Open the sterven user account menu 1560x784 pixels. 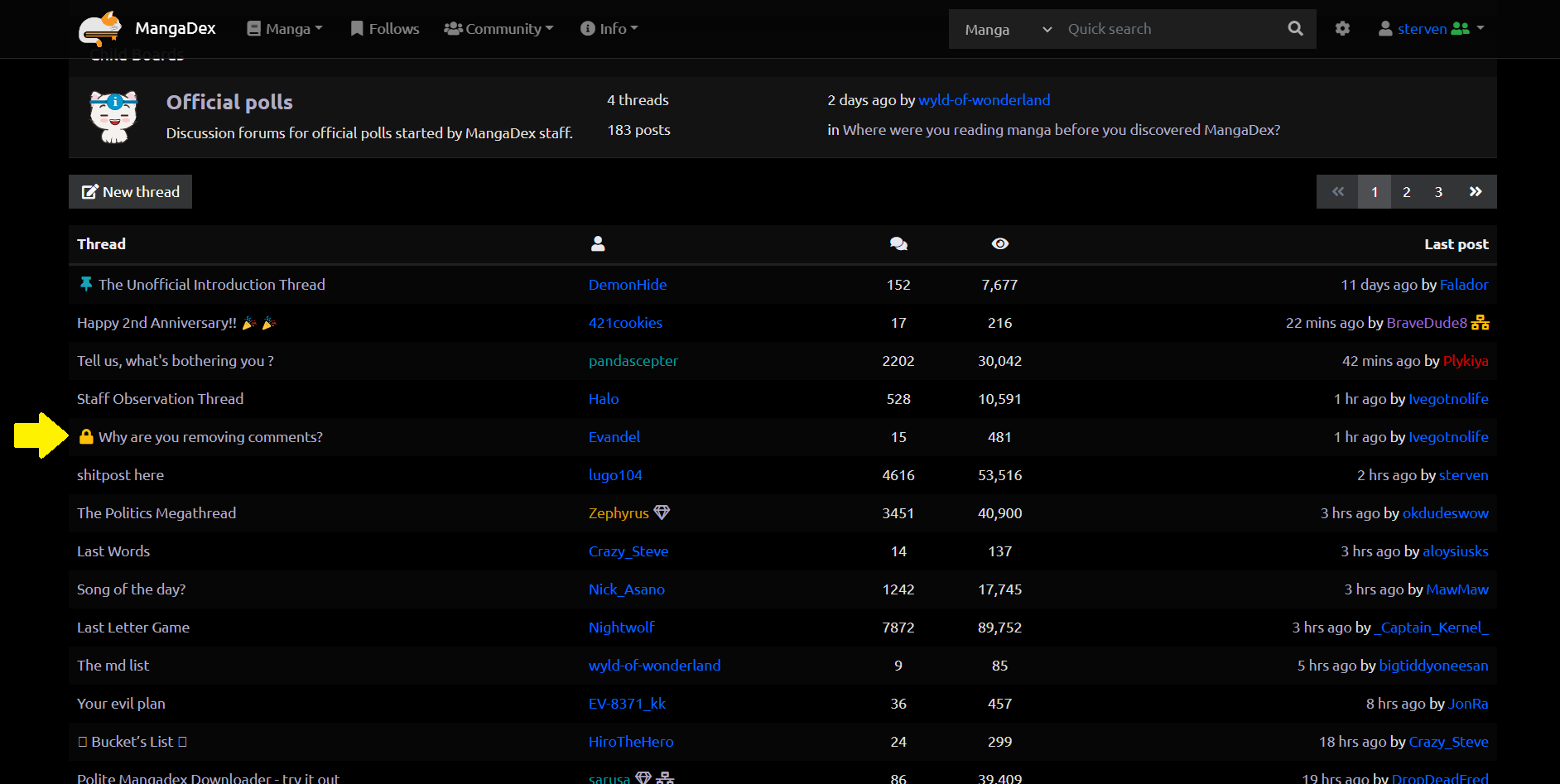[1431, 29]
